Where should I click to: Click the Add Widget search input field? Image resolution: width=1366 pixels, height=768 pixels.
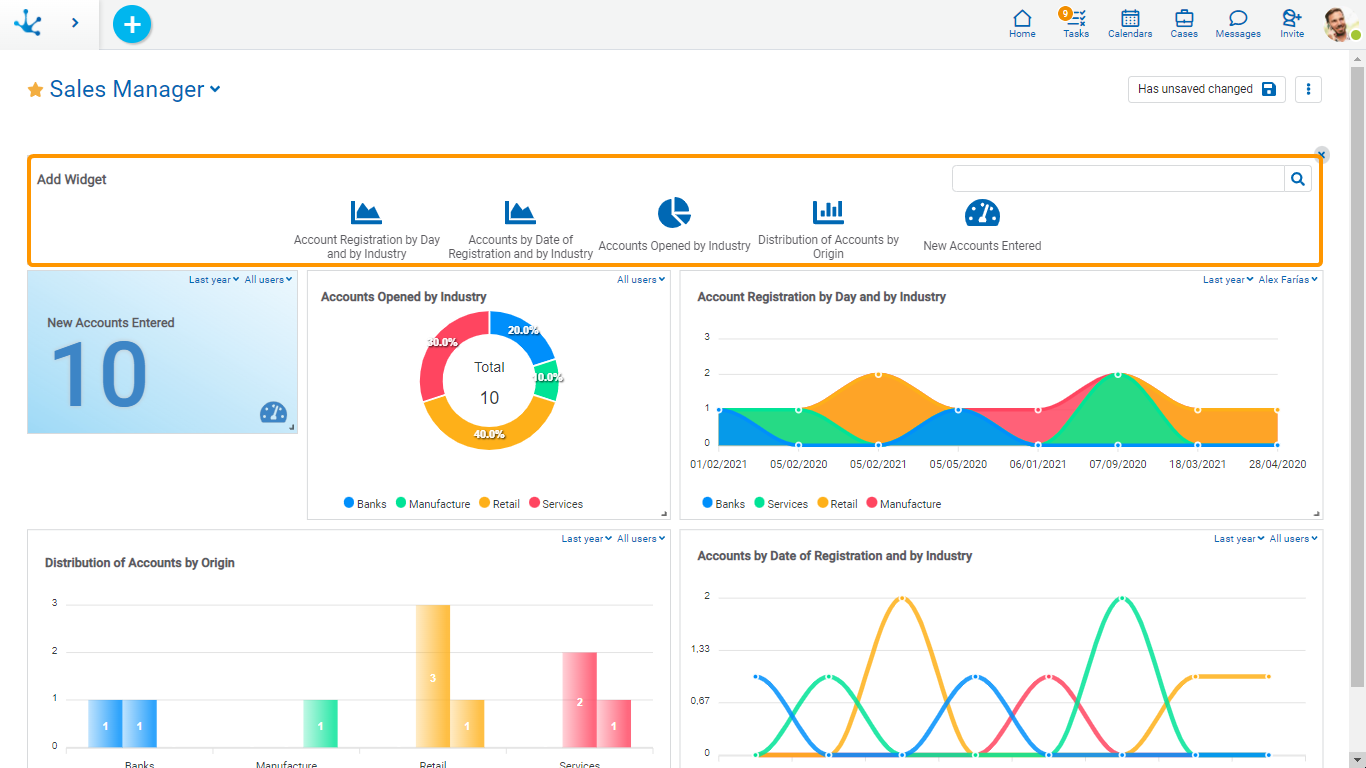click(1118, 179)
